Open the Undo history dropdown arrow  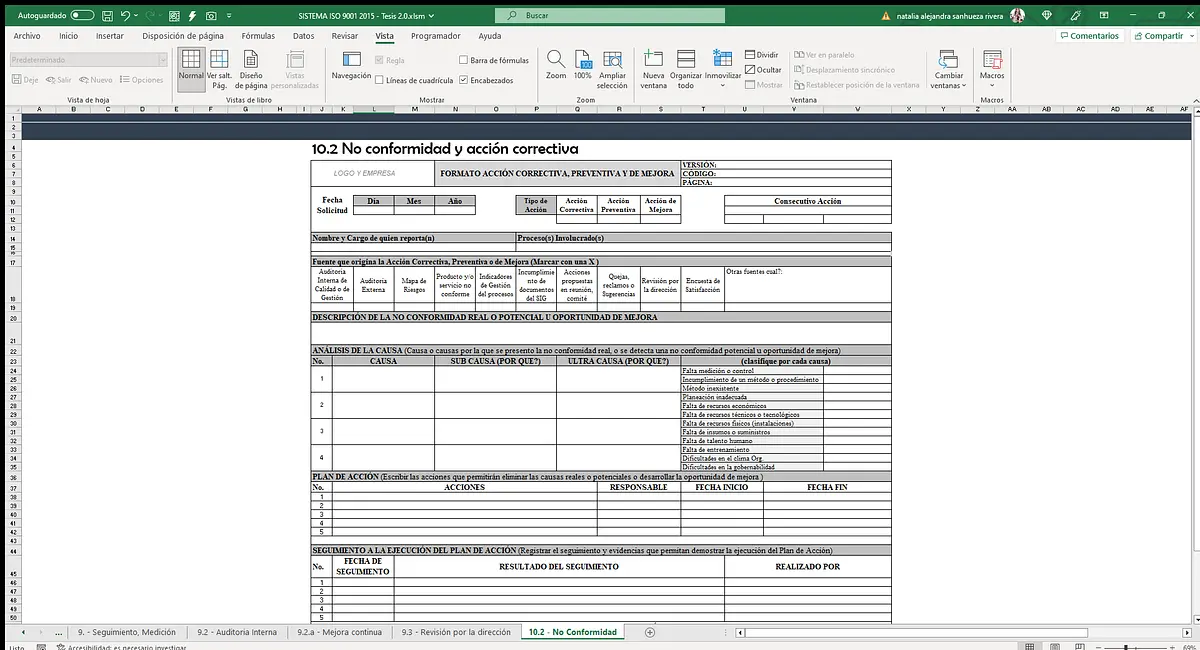pos(137,16)
